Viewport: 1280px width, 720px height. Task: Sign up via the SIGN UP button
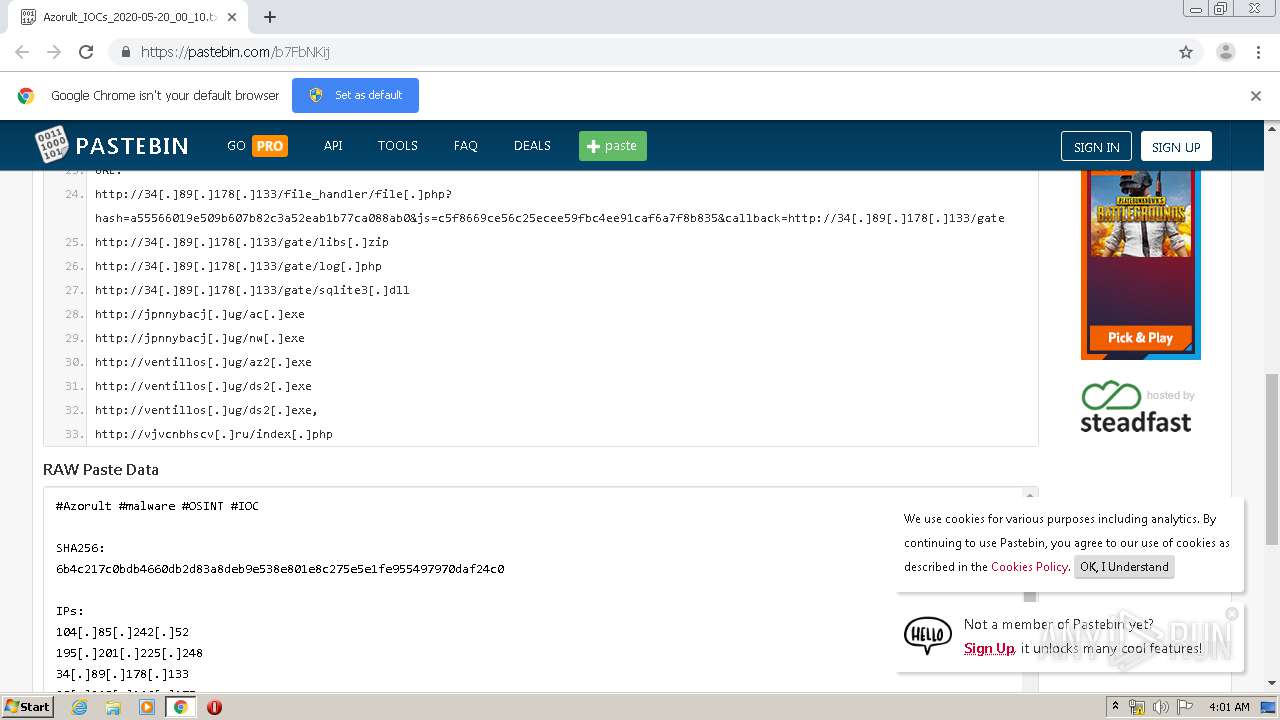pyautogui.click(x=1176, y=145)
